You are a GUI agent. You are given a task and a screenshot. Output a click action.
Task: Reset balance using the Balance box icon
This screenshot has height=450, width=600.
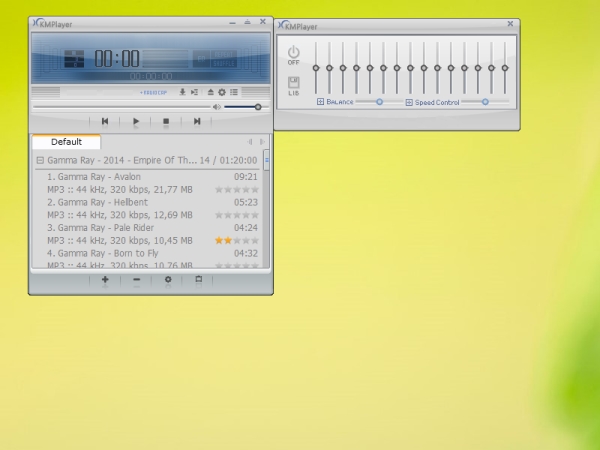[x=320, y=102]
